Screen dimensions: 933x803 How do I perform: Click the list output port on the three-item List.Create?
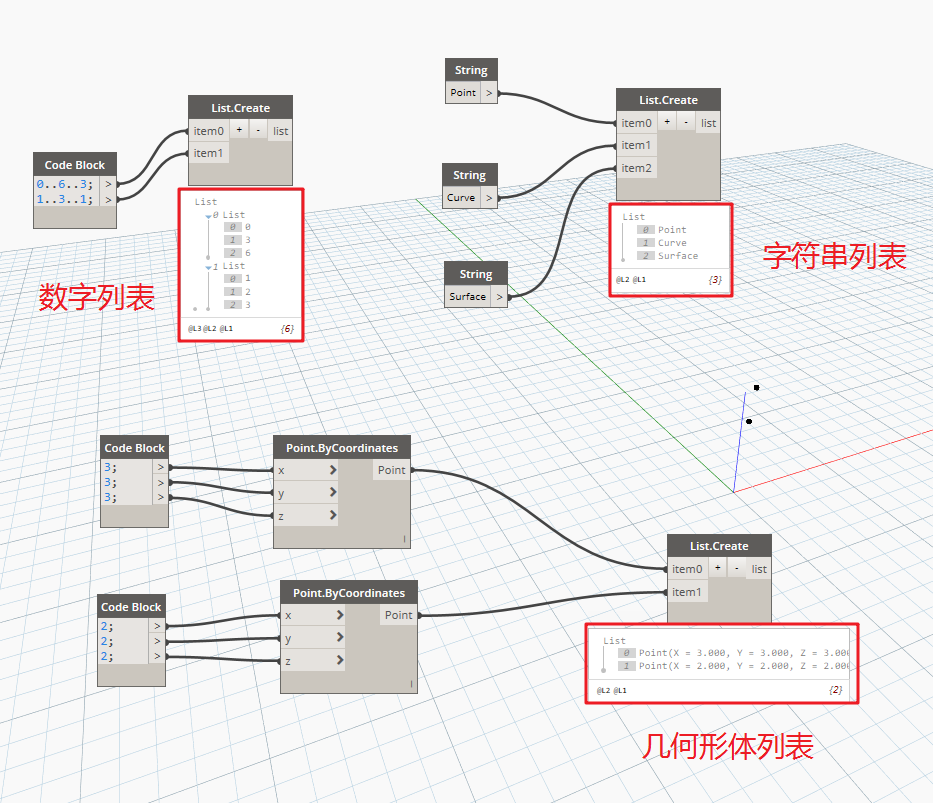tap(708, 123)
